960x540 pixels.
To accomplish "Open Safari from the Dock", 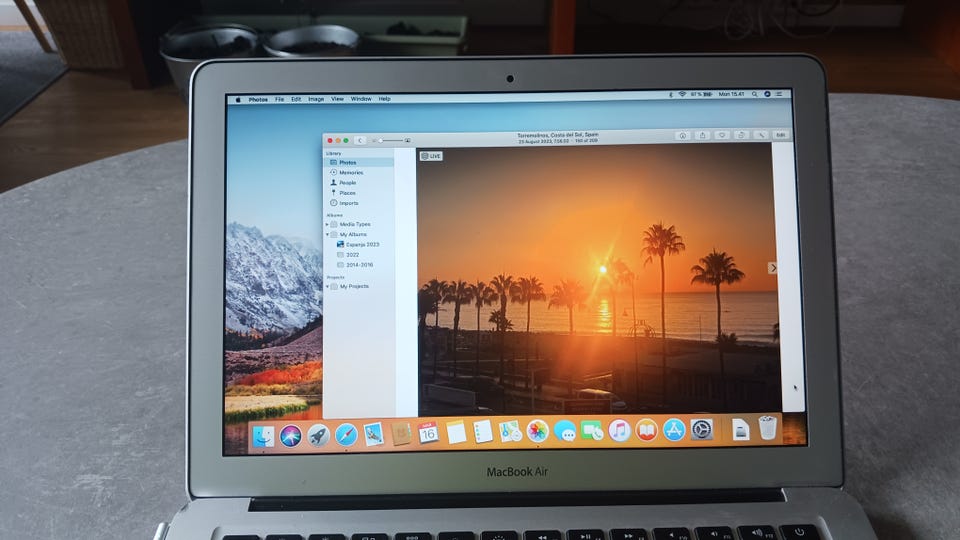I will click(x=346, y=435).
